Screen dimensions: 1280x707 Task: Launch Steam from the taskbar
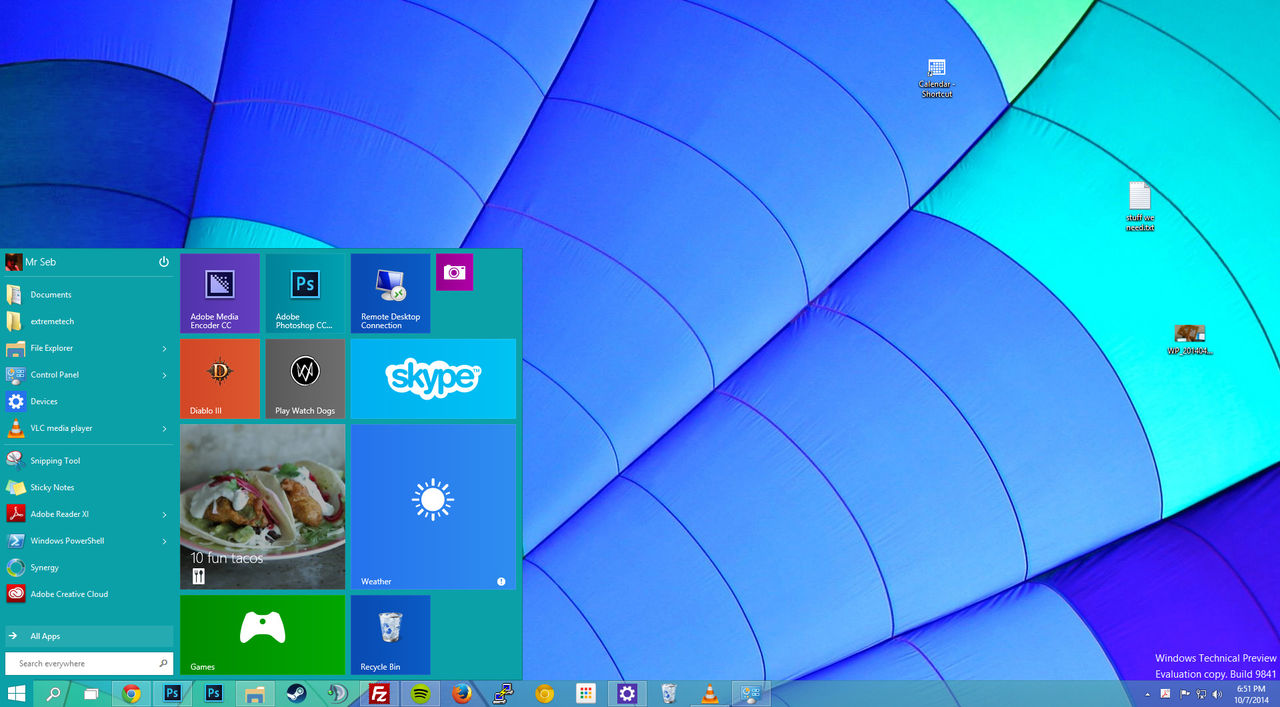(296, 693)
